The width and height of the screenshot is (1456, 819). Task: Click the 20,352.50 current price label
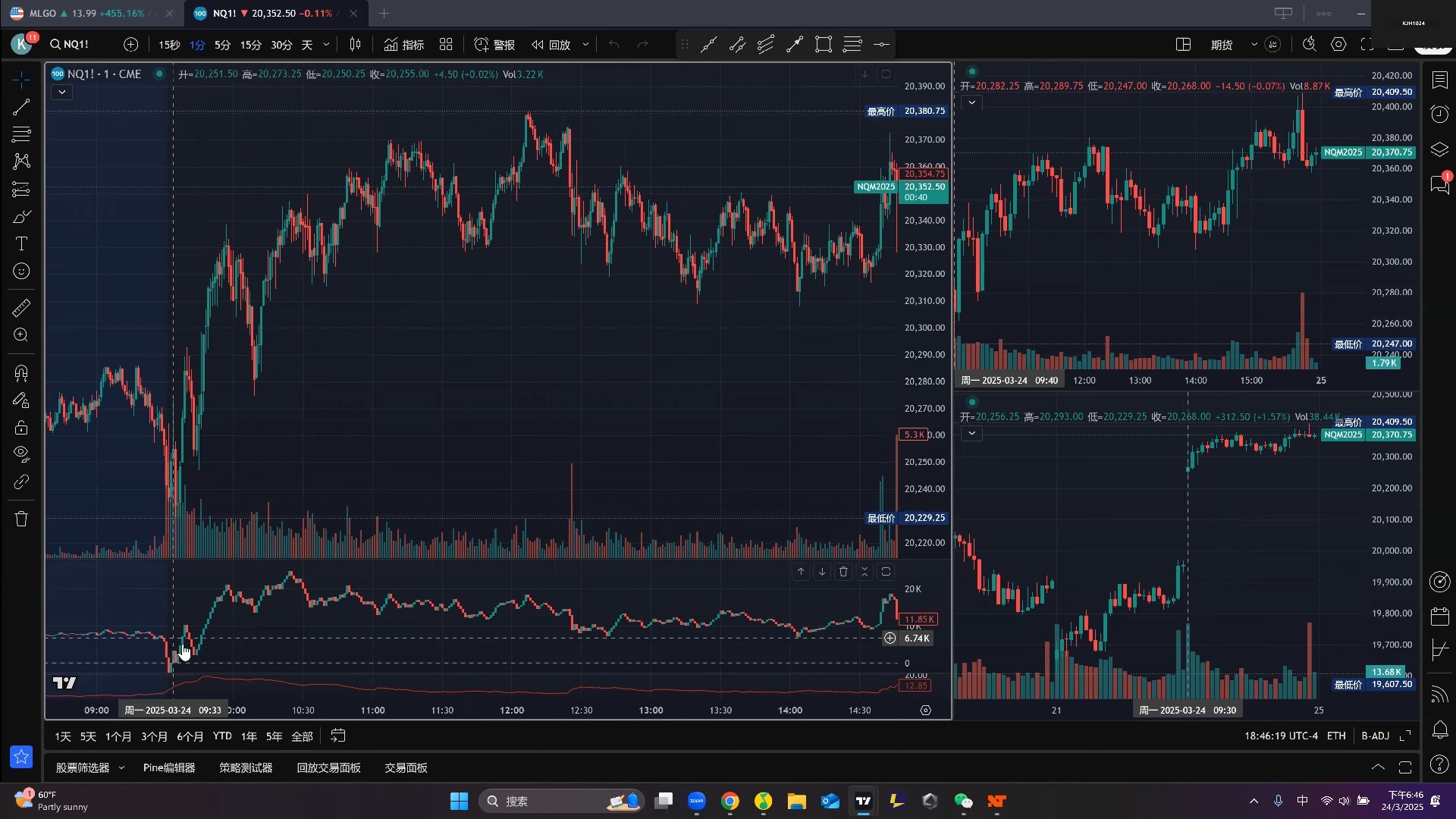coord(924,187)
